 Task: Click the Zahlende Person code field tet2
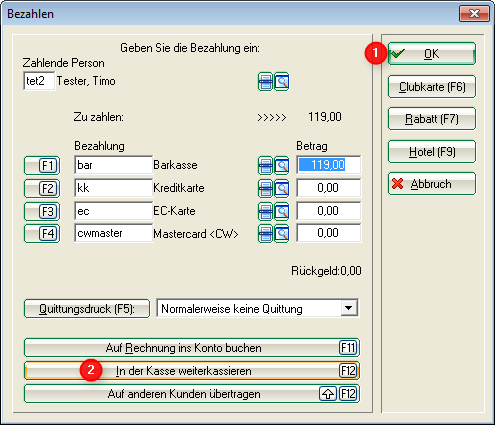(x=39, y=81)
